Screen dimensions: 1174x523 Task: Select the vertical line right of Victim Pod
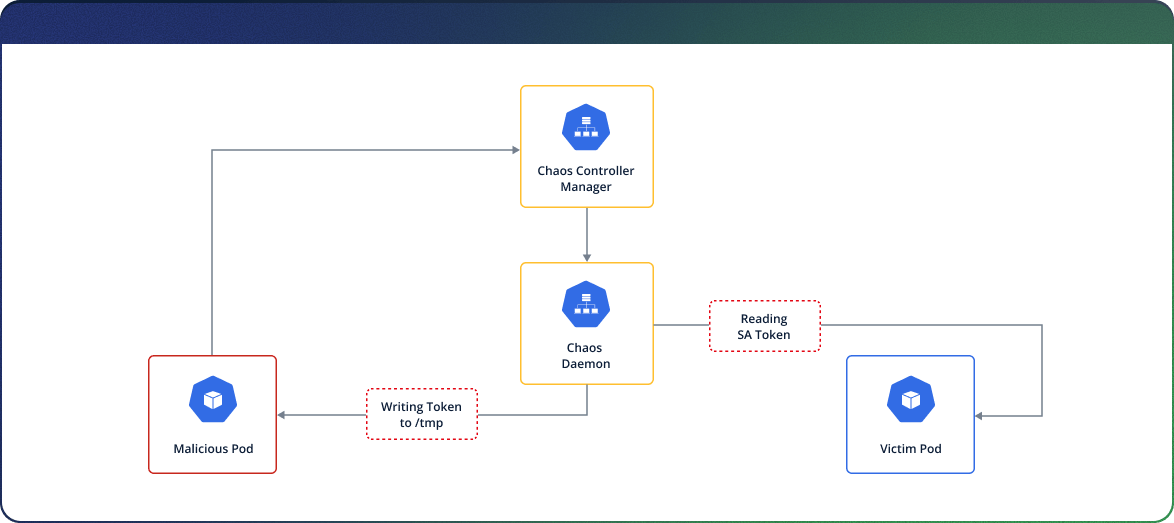(1042, 370)
